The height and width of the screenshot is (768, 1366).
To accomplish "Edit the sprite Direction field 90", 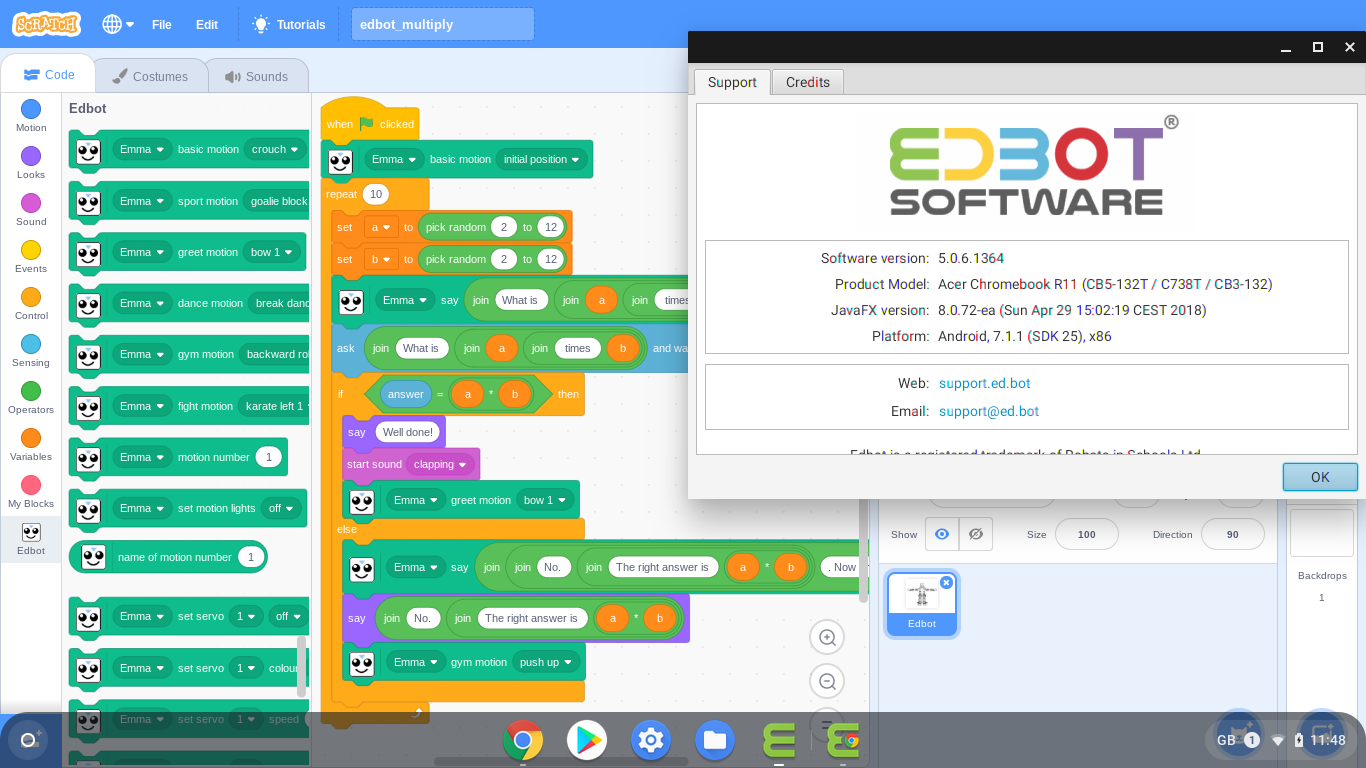I will tap(1232, 534).
